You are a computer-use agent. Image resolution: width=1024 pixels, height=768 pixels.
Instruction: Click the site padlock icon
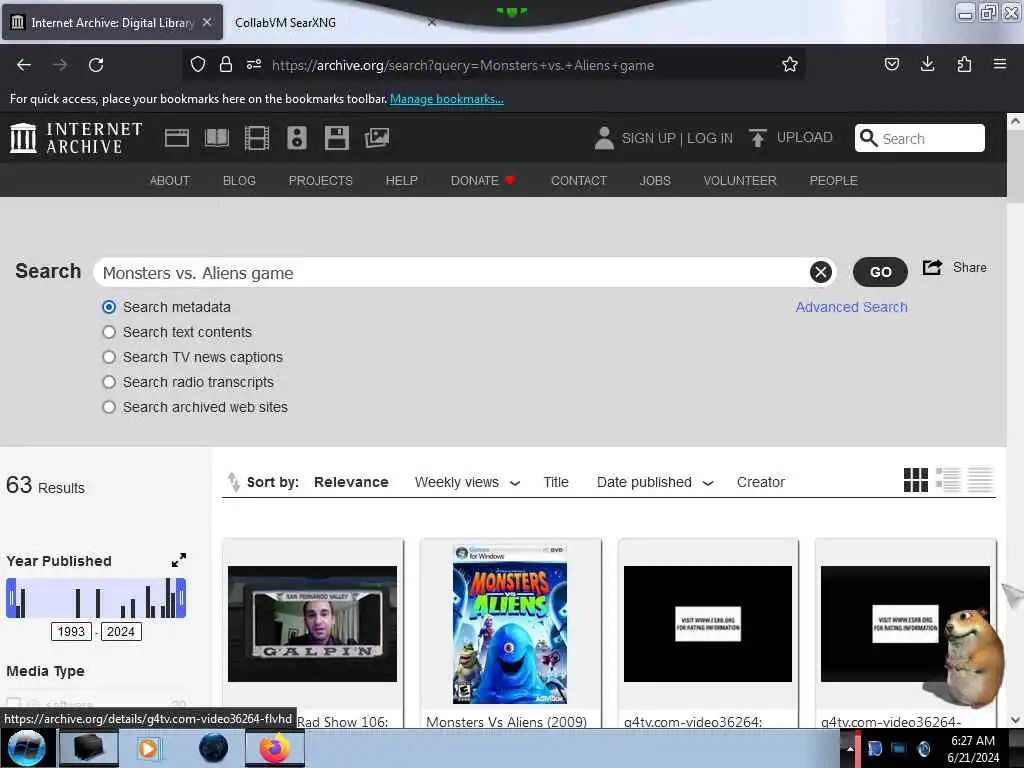pyautogui.click(x=226, y=64)
